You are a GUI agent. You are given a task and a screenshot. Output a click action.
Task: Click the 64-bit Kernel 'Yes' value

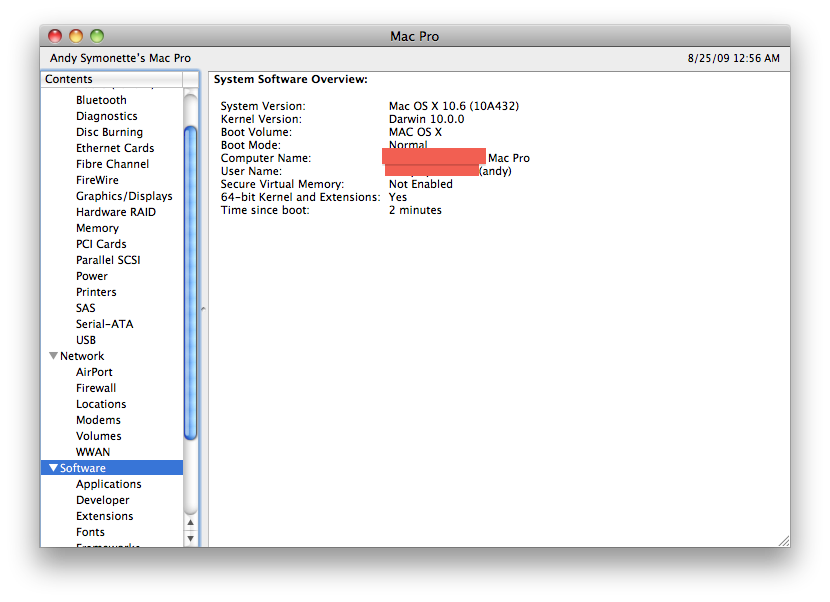tap(398, 197)
